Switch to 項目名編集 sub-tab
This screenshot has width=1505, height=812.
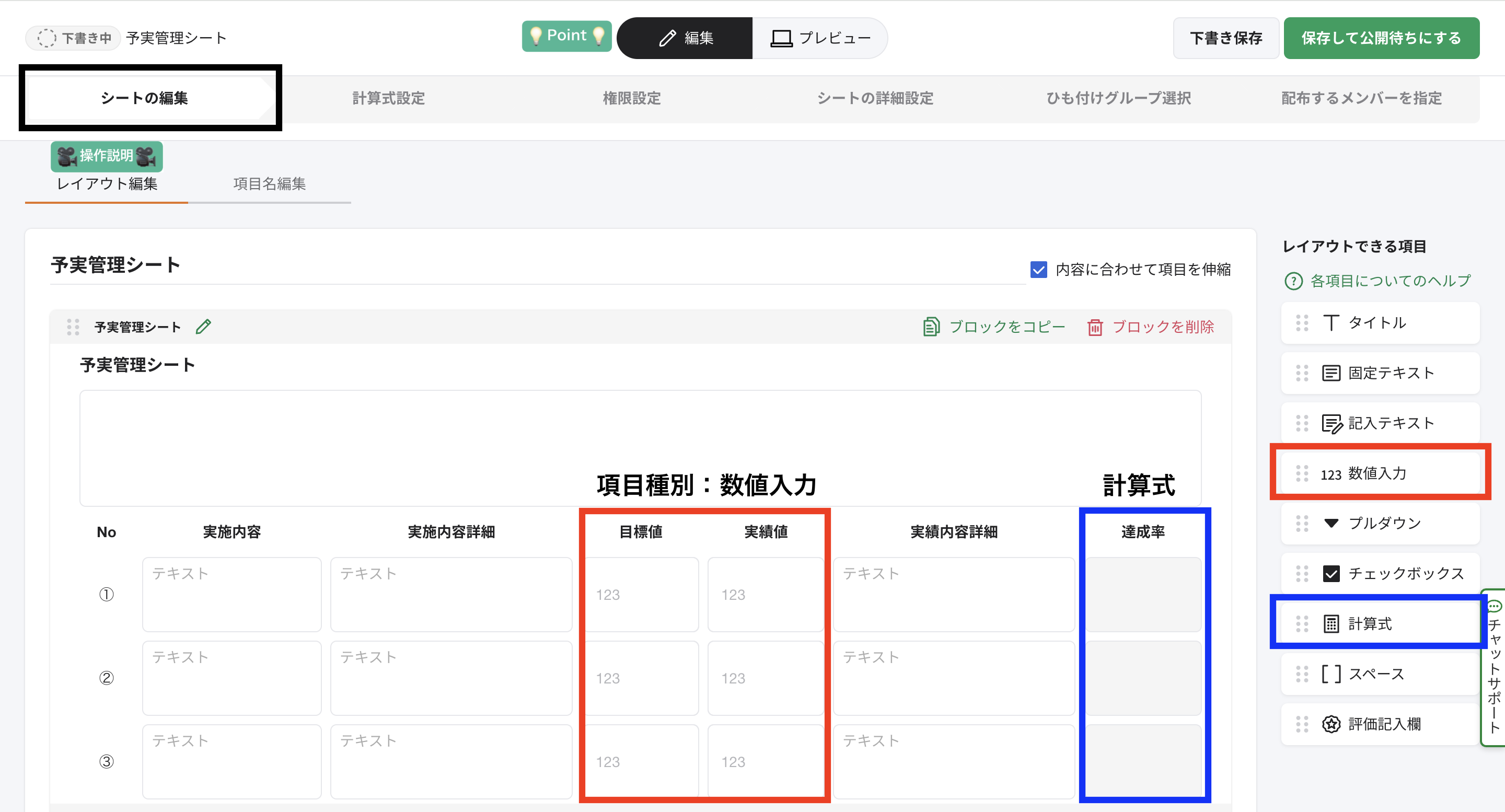point(269,184)
